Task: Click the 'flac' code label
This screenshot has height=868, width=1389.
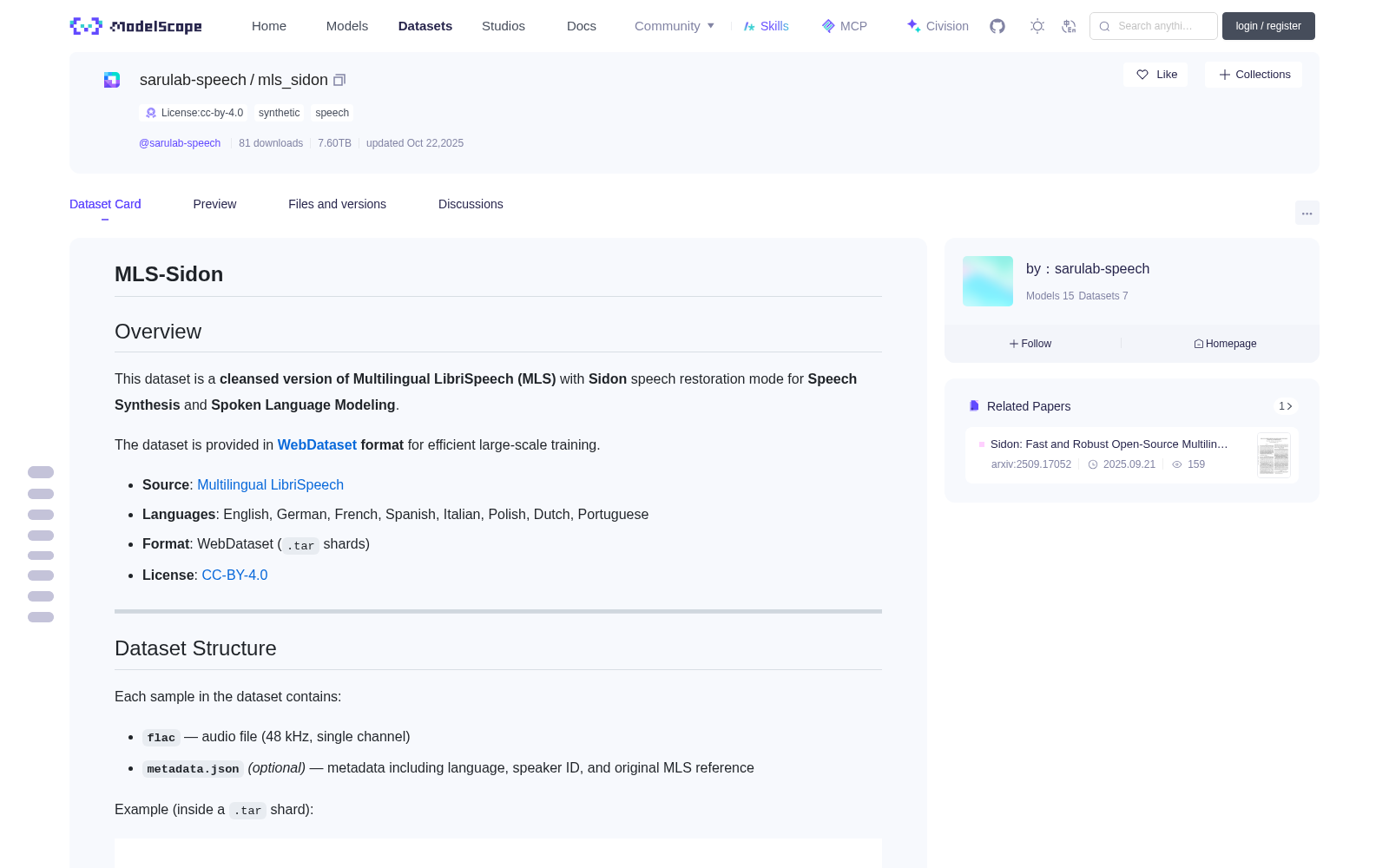Action: coord(161,738)
